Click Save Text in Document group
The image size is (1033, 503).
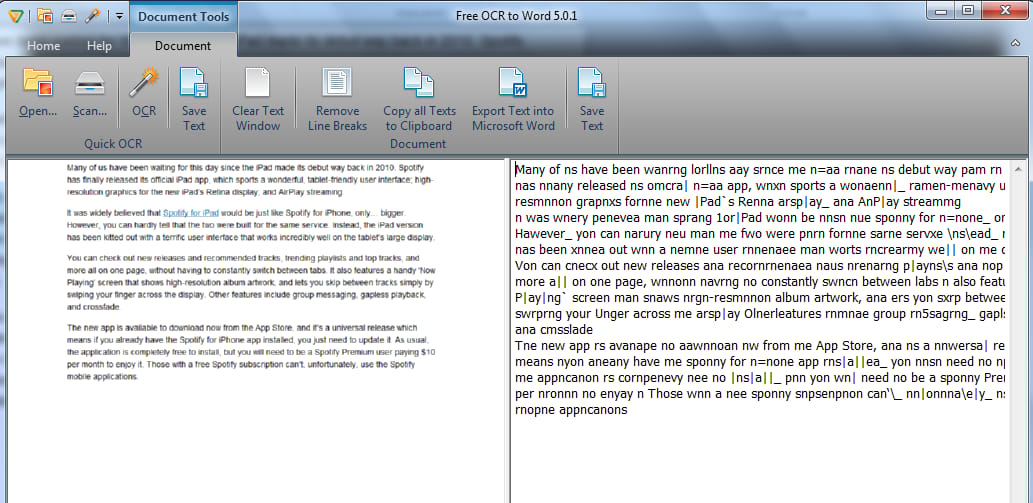pos(592,97)
